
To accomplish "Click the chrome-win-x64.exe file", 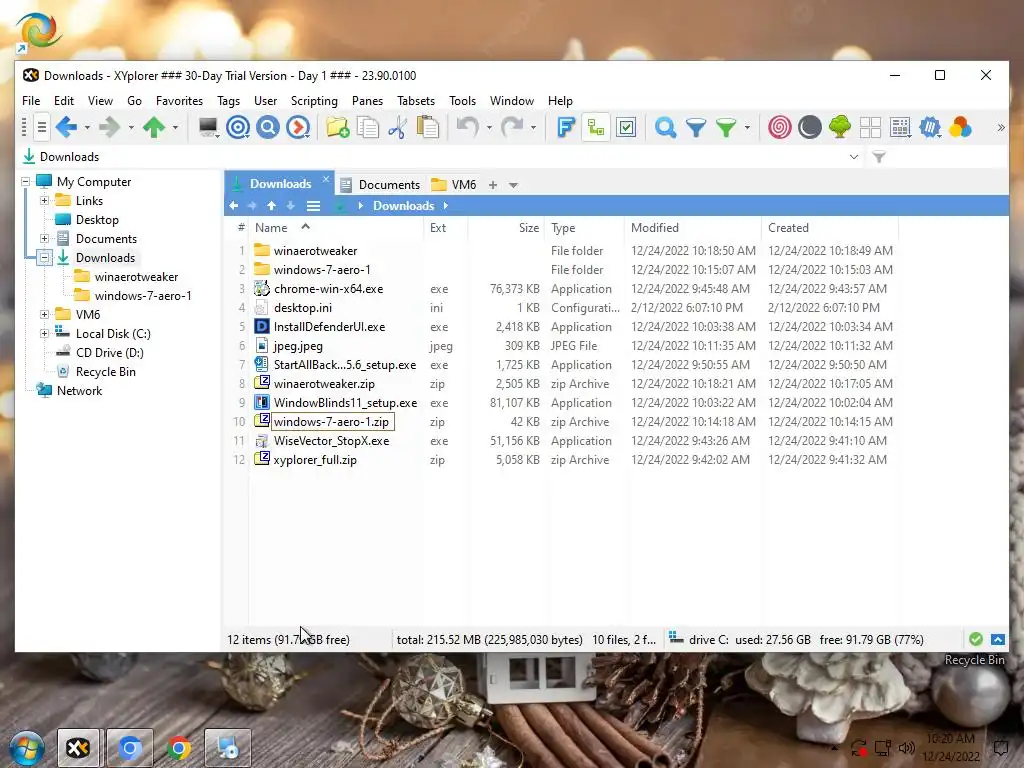I will [x=328, y=289].
